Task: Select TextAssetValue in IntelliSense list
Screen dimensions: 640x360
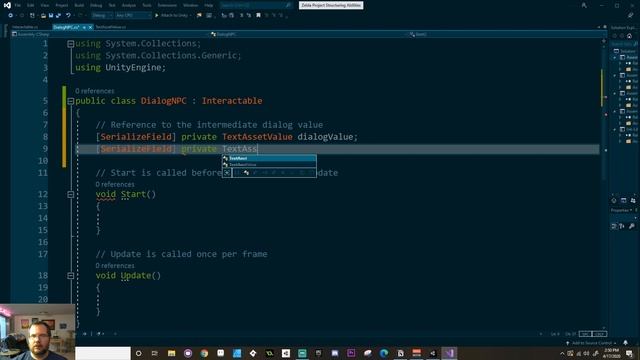Action: (x=269, y=164)
